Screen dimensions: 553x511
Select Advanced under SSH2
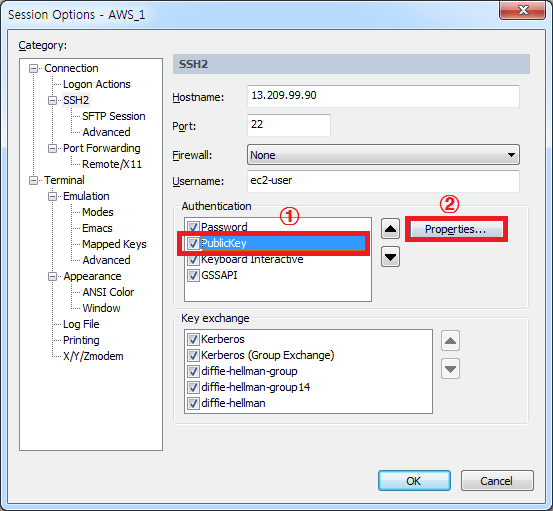click(x=107, y=132)
